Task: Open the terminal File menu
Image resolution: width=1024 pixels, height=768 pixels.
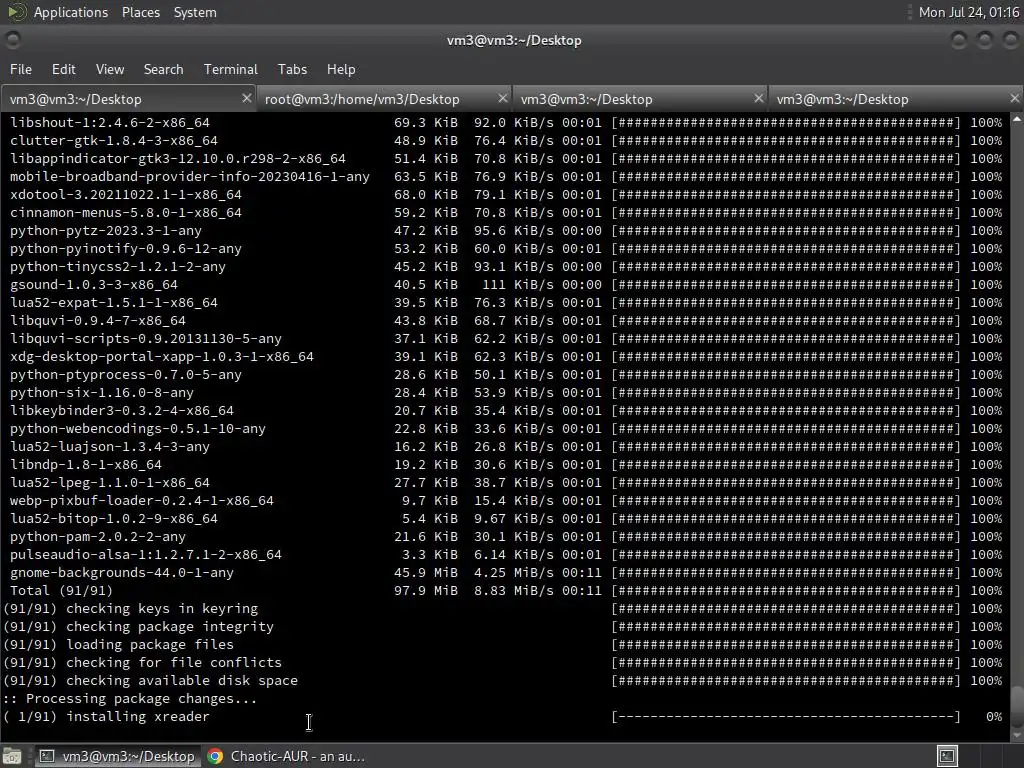Action: [x=20, y=69]
